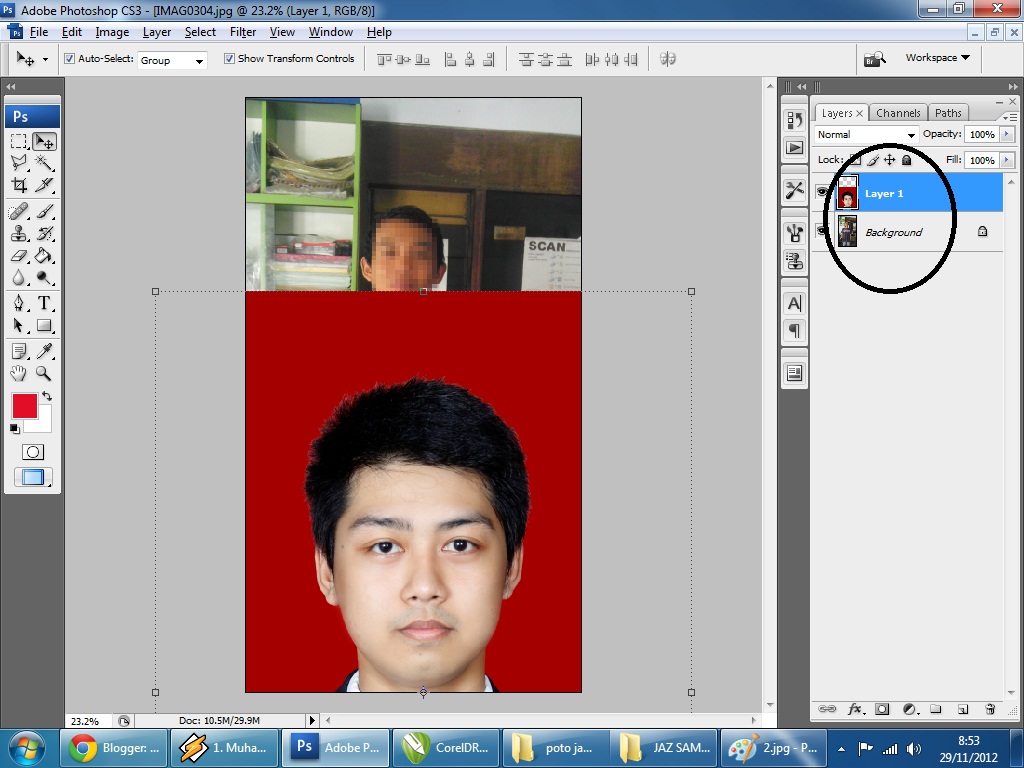Click the red foreground color swatch

pyautogui.click(x=25, y=406)
